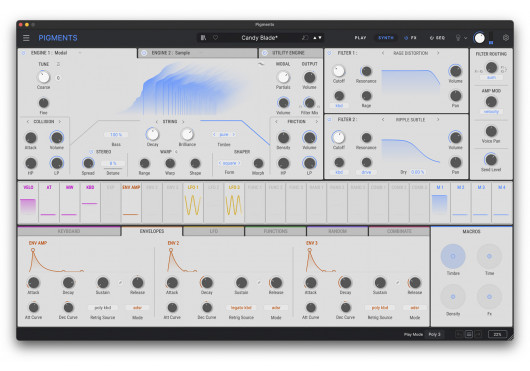Image resolution: width=530 pixels, height=371 pixels.
Task: Click the Fx macro knob
Action: 489,297
